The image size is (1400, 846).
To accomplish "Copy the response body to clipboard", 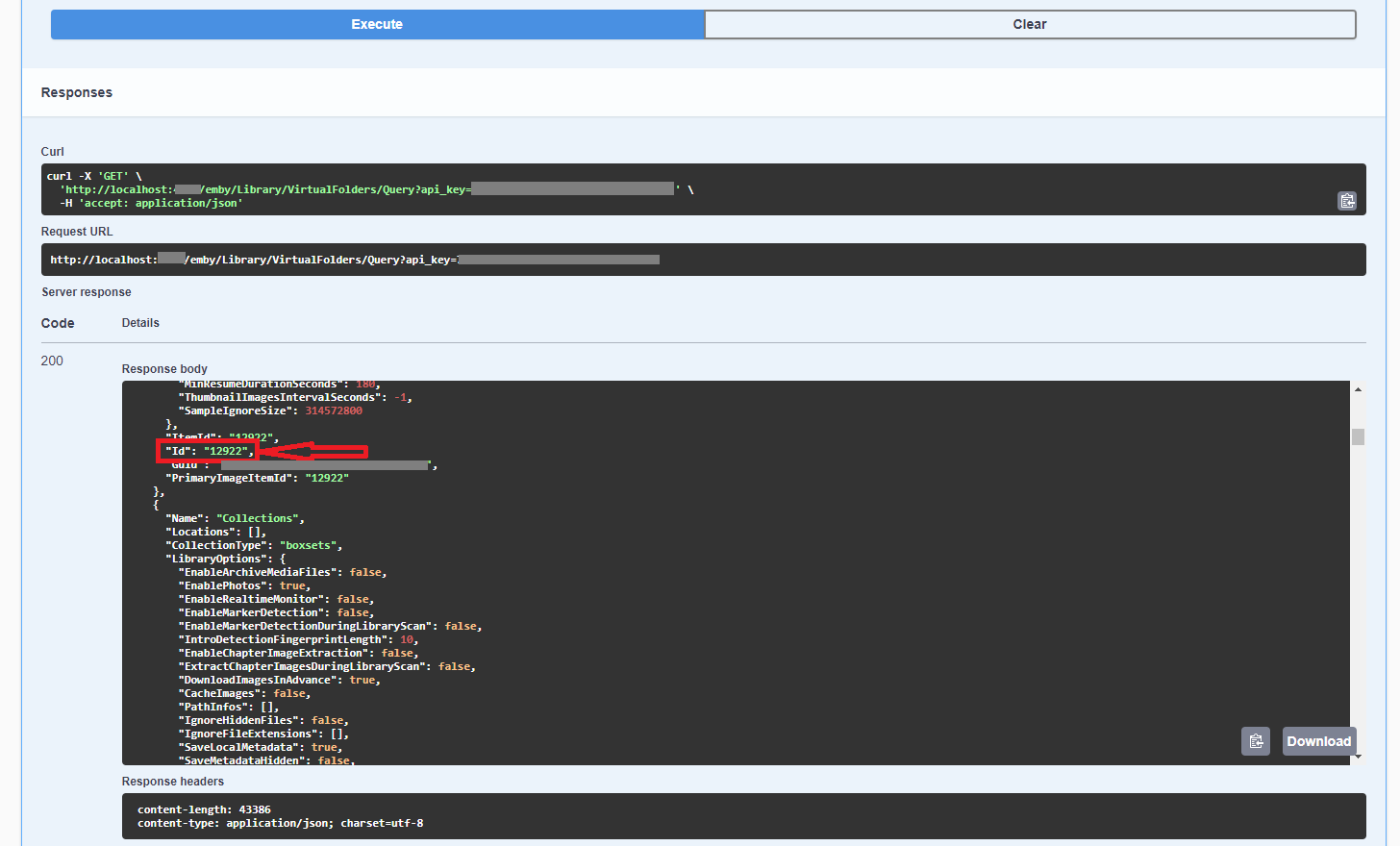I will point(1255,741).
